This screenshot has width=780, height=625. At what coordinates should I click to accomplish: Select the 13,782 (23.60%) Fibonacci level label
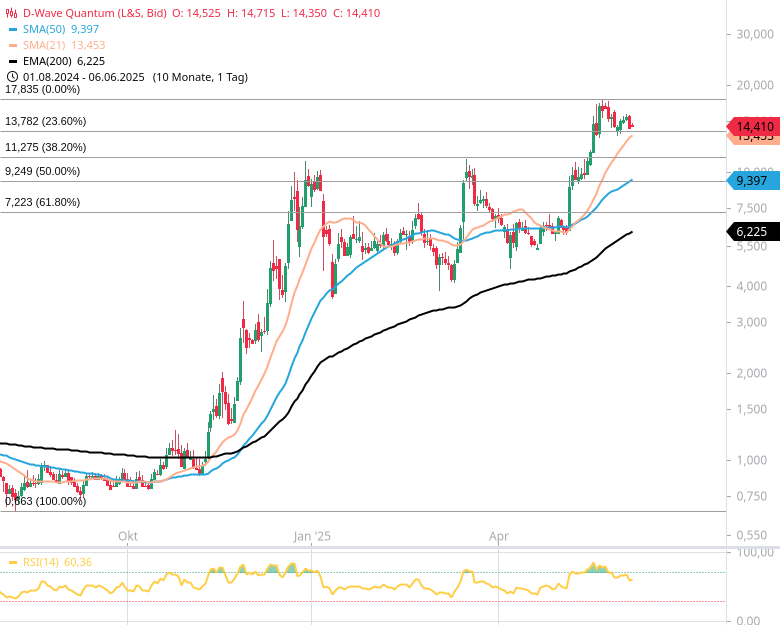point(45,121)
